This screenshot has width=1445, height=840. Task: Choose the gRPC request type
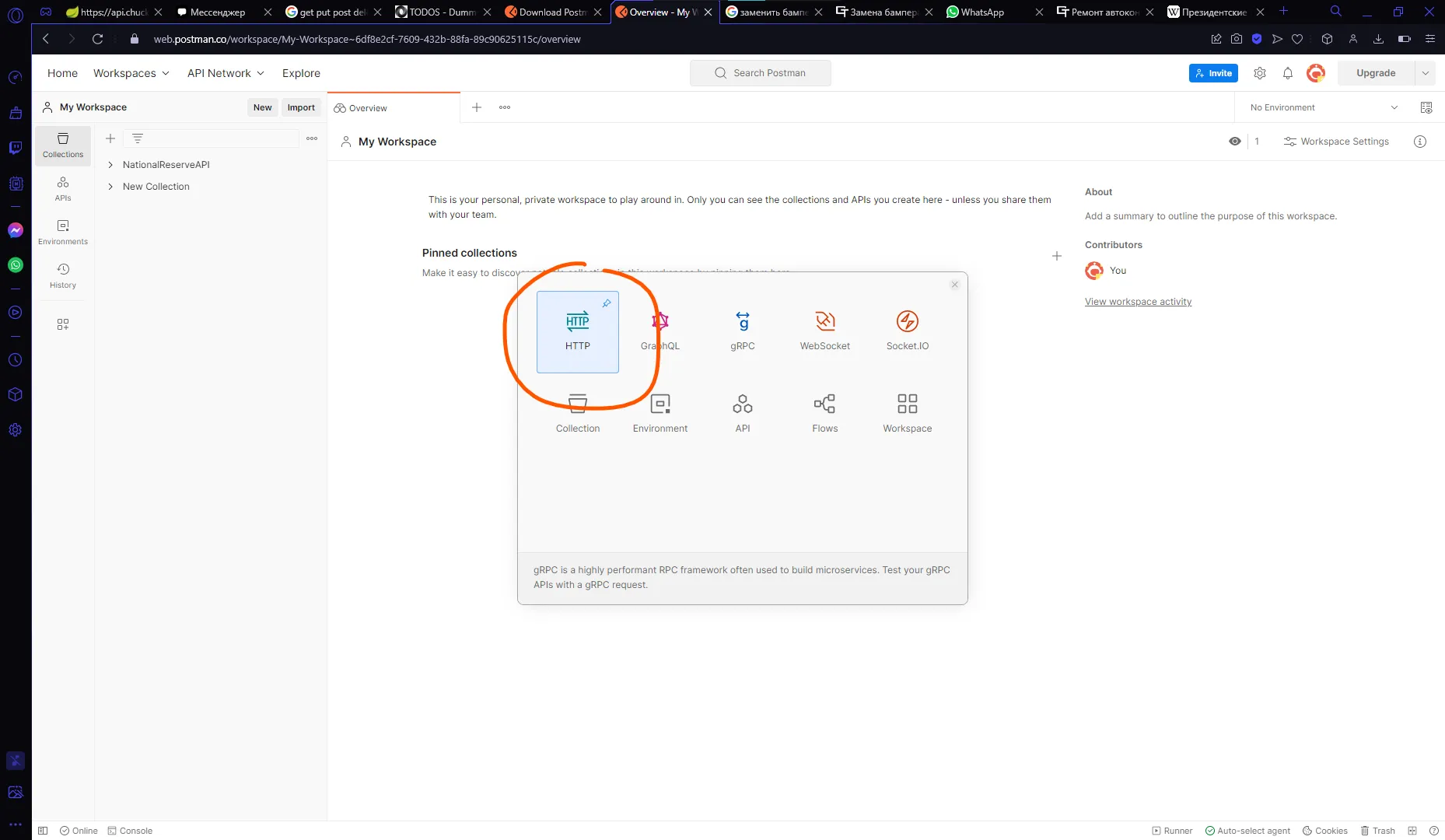click(x=743, y=332)
